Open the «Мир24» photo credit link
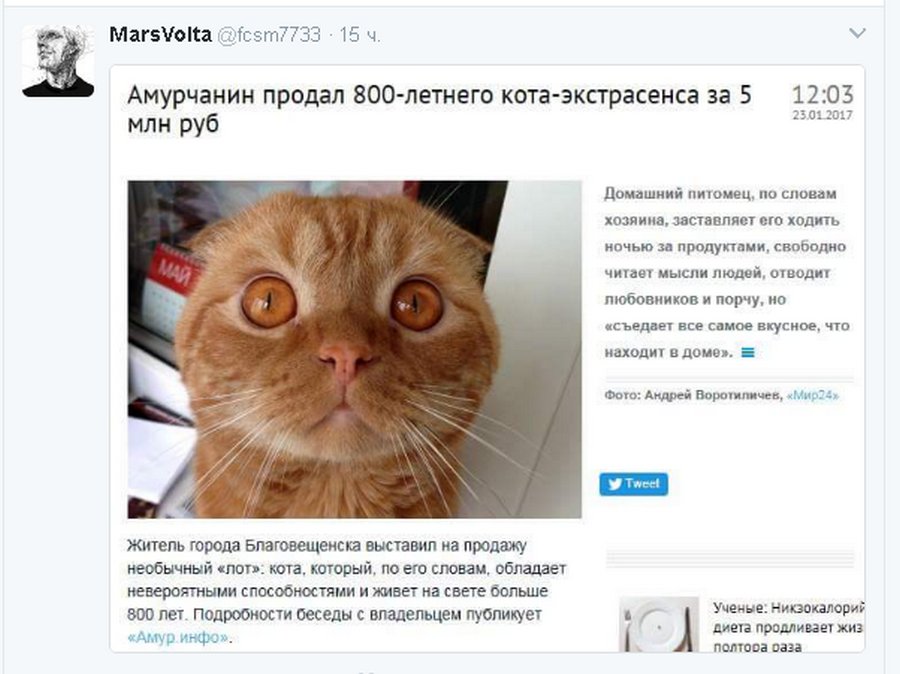Screen dimensions: 900x674 click(x=812, y=395)
